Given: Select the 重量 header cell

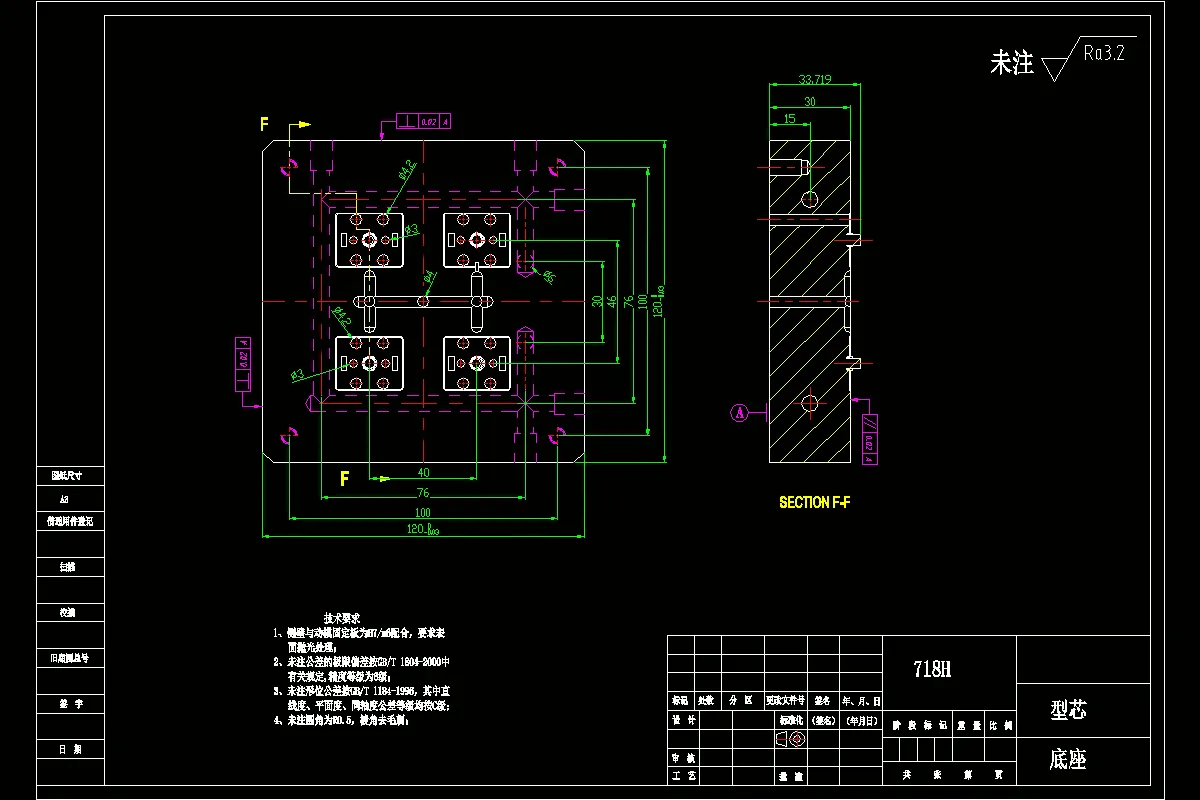Looking at the screenshot, I should tap(968, 725).
